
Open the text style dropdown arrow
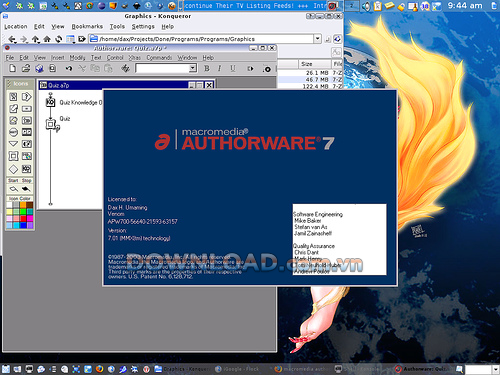[x=193, y=68]
